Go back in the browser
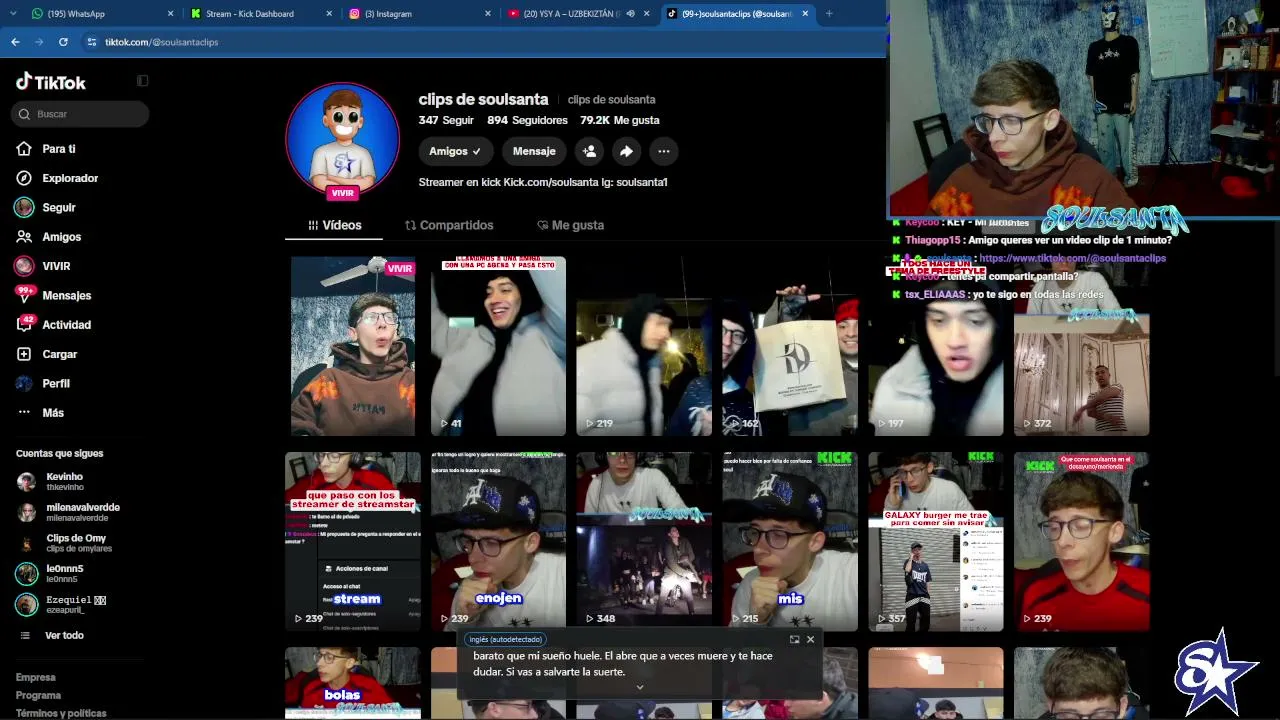Viewport: 1280px width, 720px height. click(x=15, y=42)
